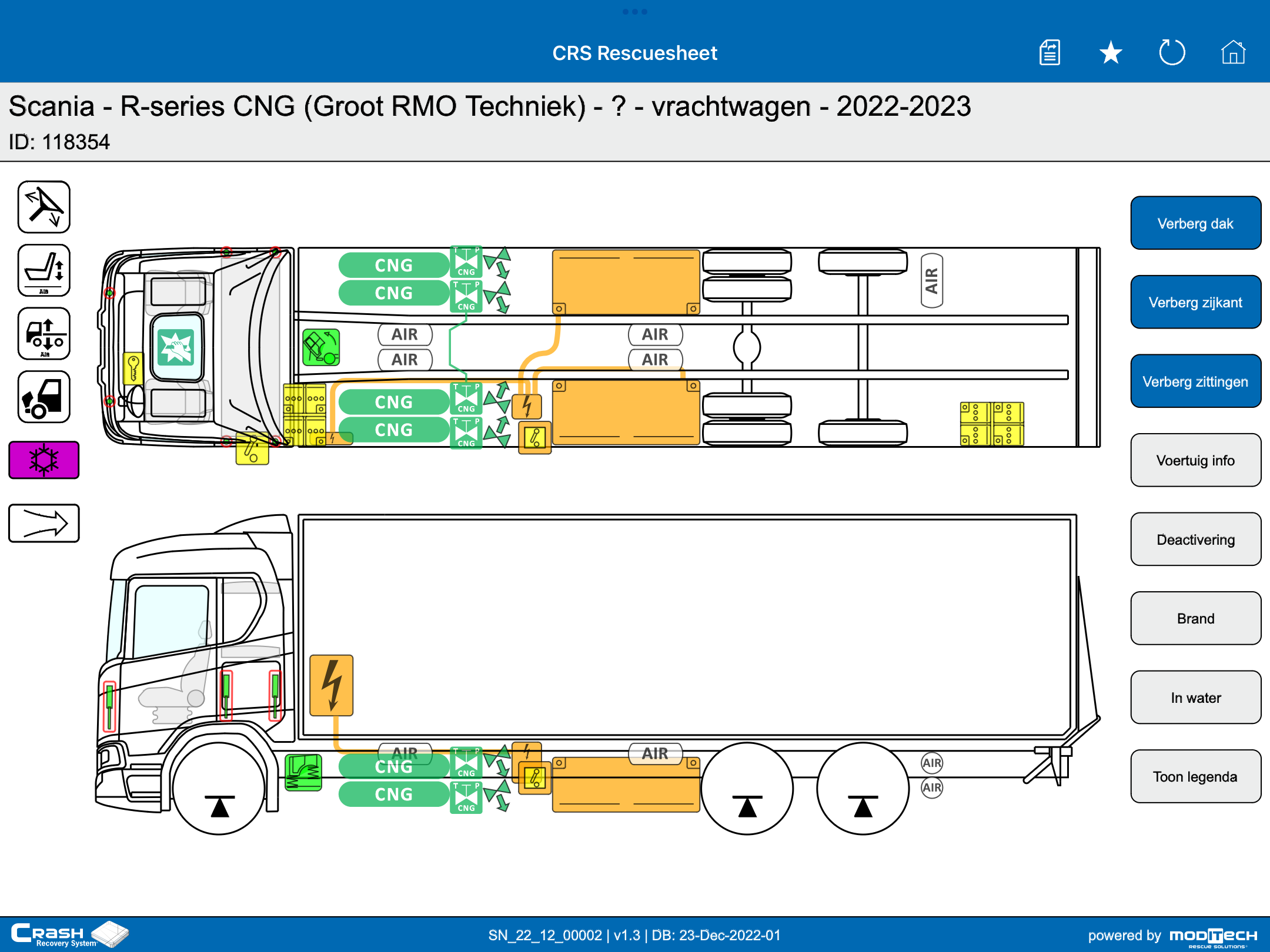Click the green suspension symbol behind front wheel

(x=303, y=773)
